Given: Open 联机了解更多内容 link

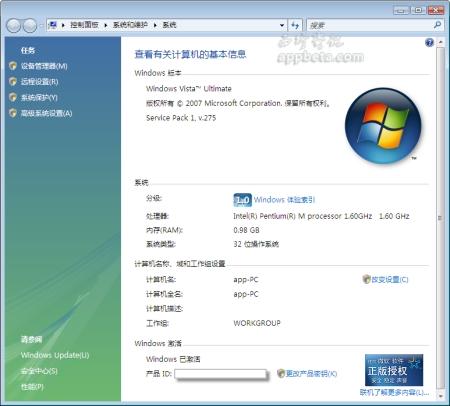Looking at the screenshot, I should pyautogui.click(x=394, y=392).
